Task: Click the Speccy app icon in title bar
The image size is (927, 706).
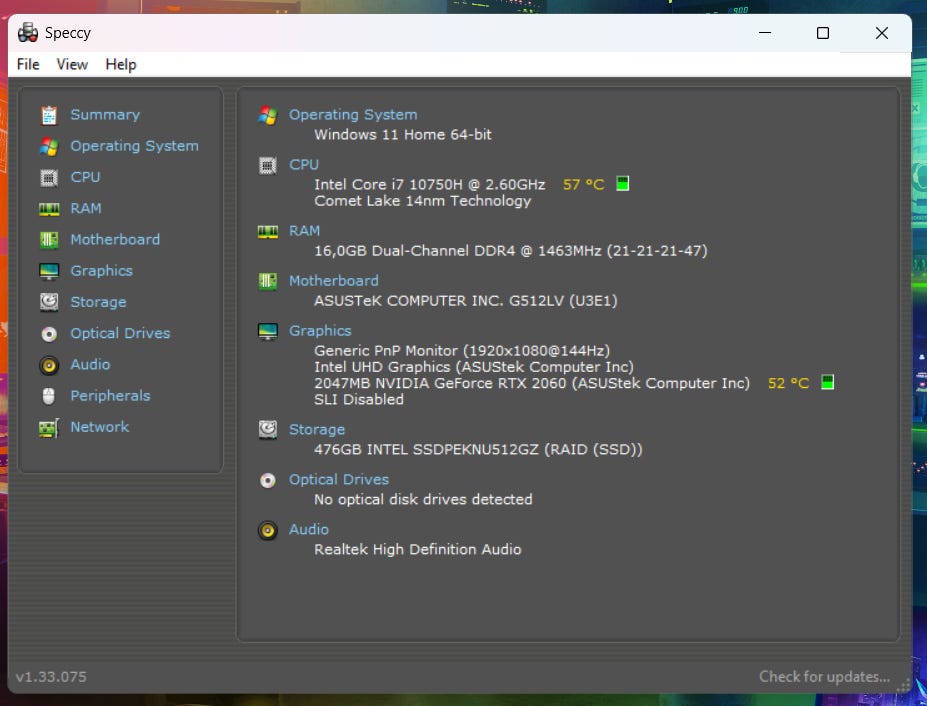Action: coord(28,33)
